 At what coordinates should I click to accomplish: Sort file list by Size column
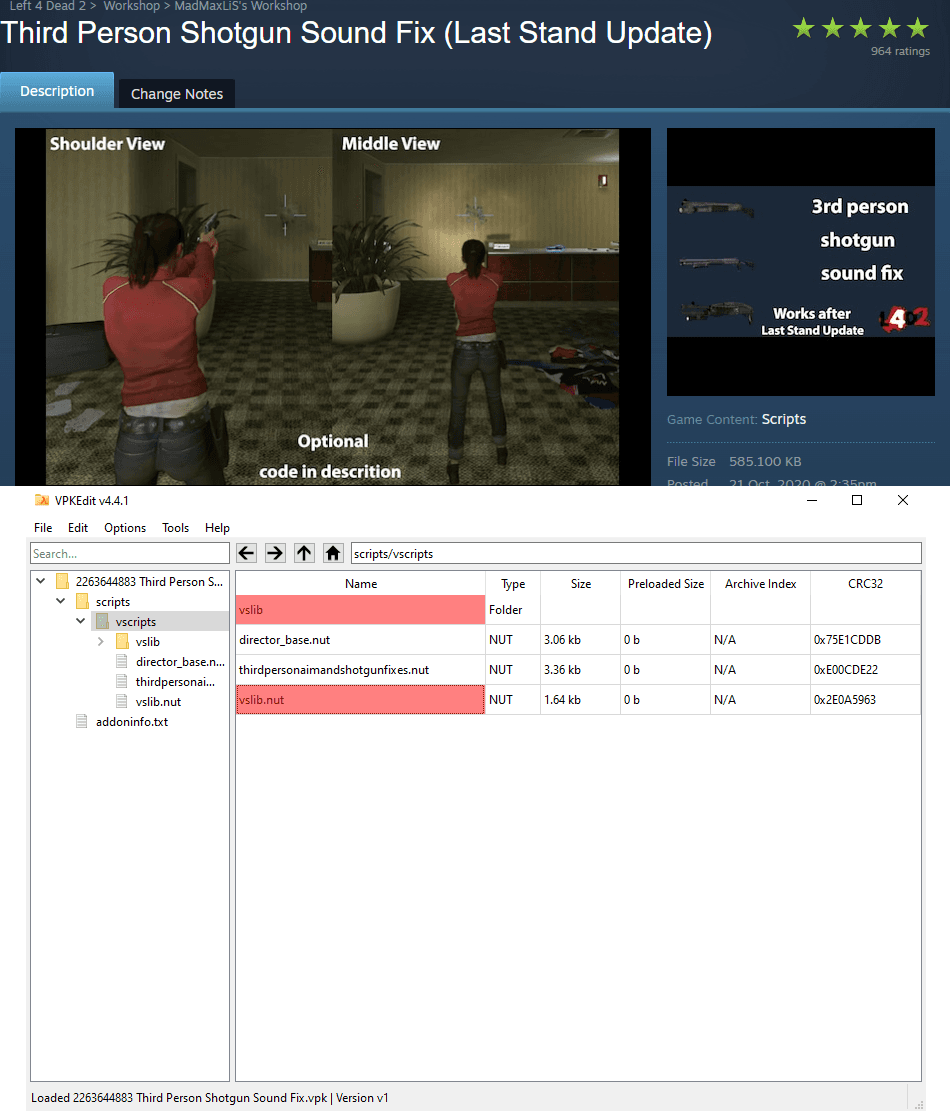tap(580, 584)
